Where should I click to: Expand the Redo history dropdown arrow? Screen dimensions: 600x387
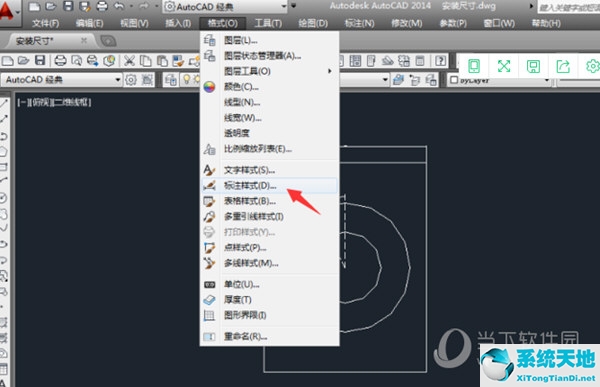156,6
